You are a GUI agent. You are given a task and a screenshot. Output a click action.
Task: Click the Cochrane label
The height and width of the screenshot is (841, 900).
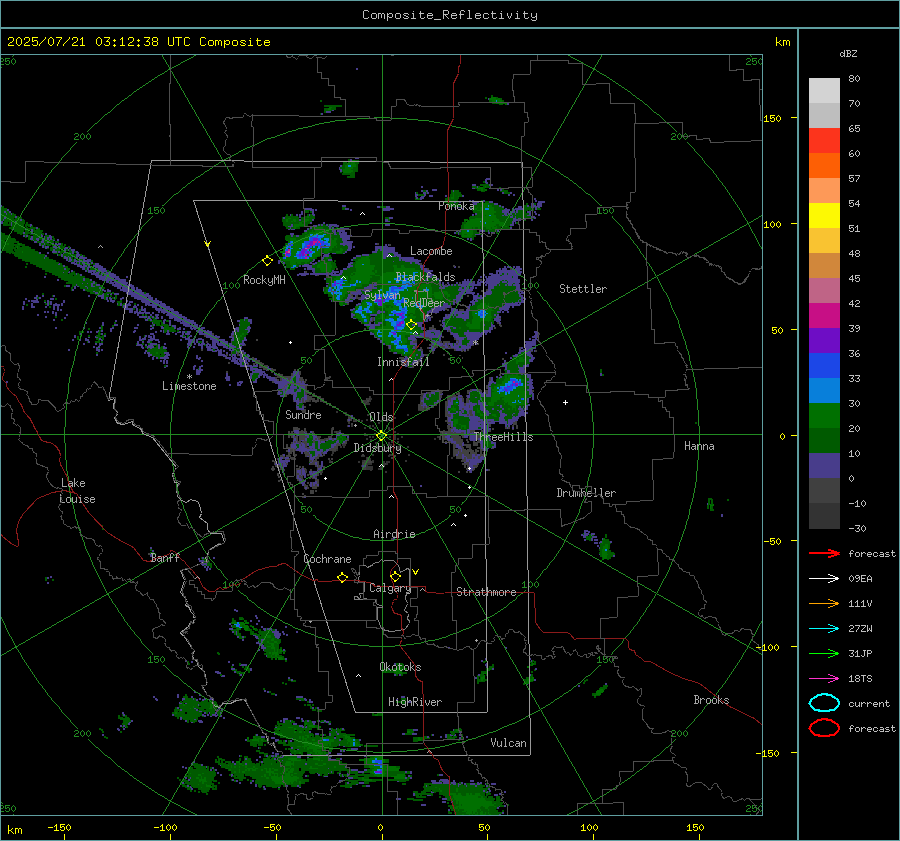tap(327, 559)
